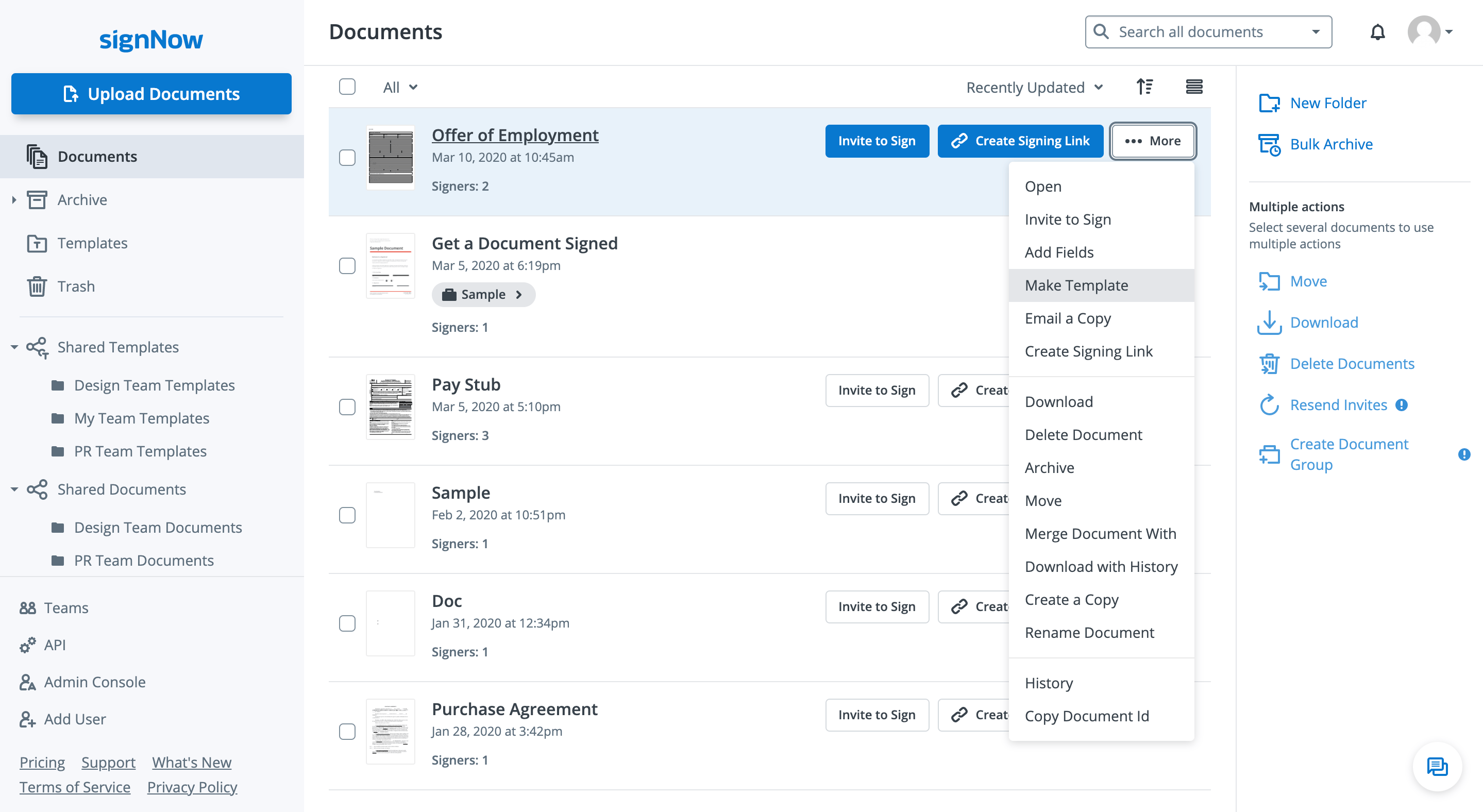
Task: Click the sort order icon
Action: (1144, 87)
